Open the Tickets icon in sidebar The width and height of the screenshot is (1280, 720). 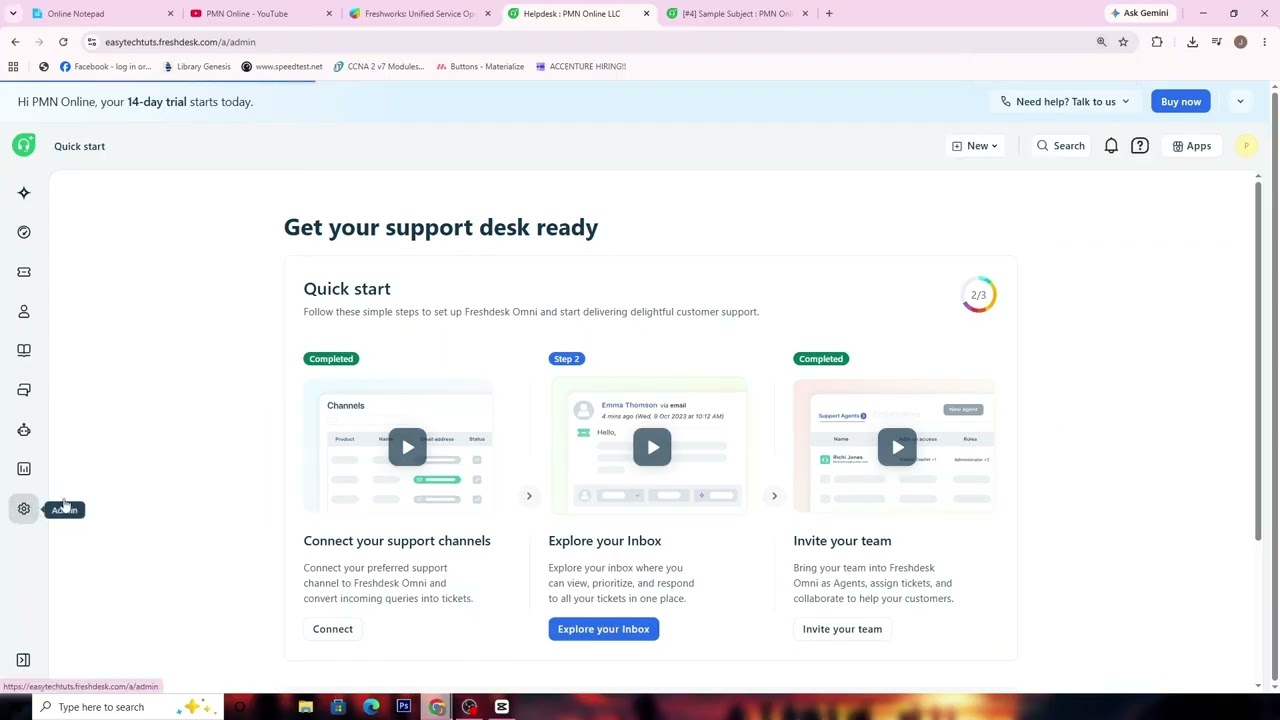click(24, 272)
